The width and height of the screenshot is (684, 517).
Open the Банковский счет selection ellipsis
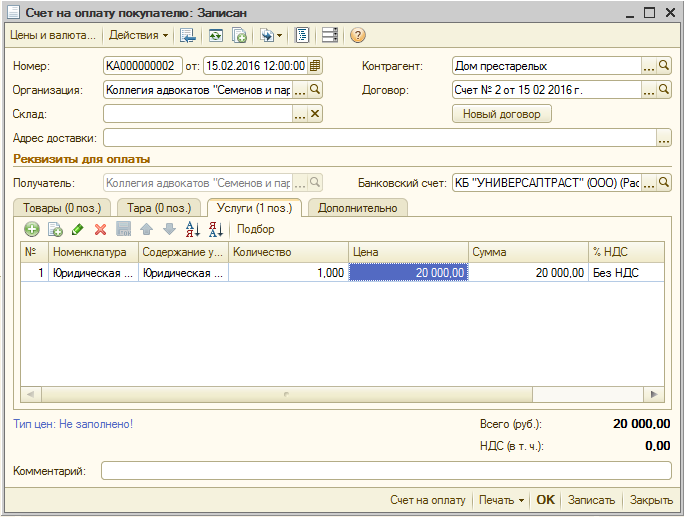(649, 182)
